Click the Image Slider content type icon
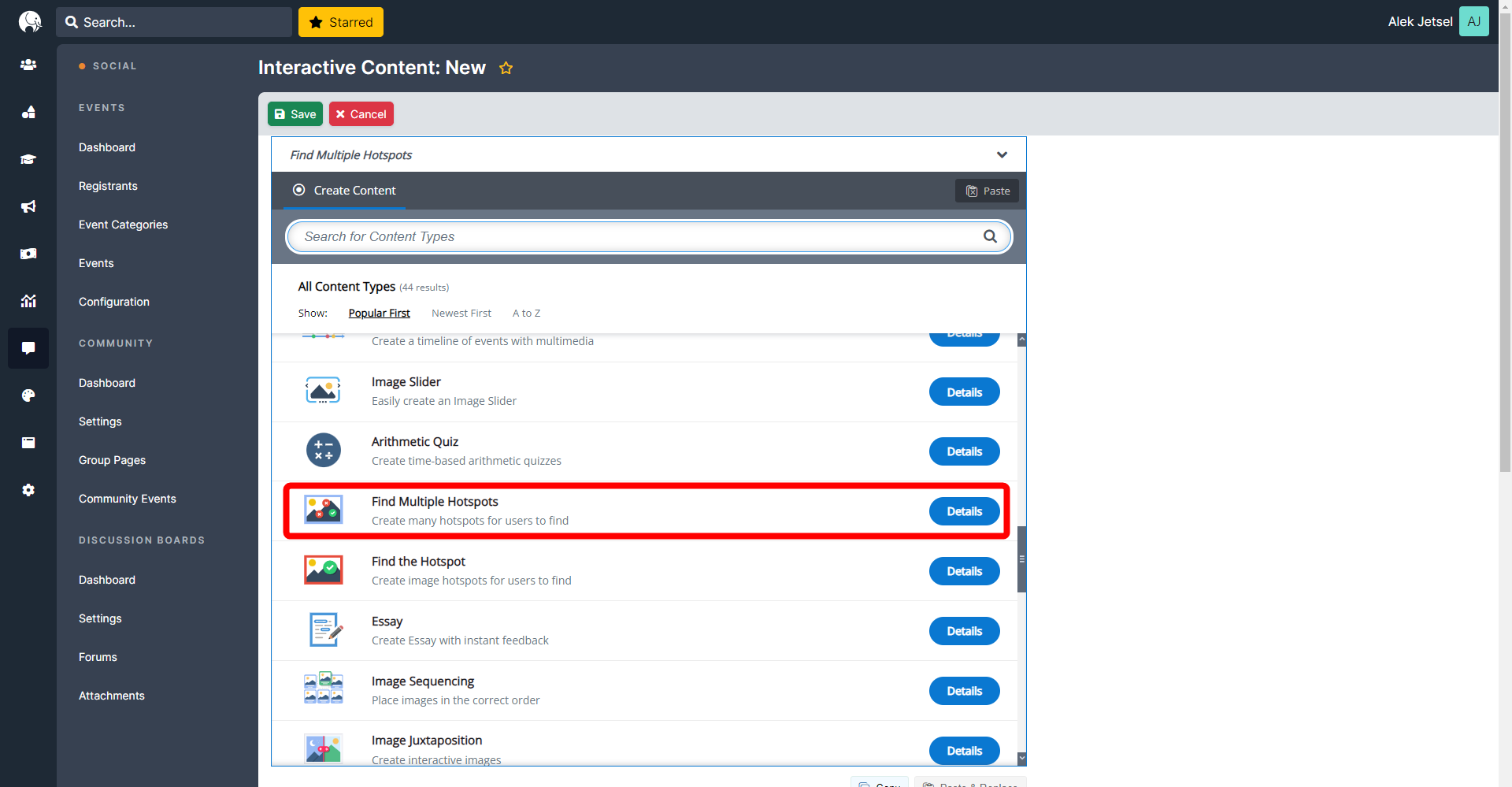Viewport: 1512px width, 787px height. tap(323, 391)
